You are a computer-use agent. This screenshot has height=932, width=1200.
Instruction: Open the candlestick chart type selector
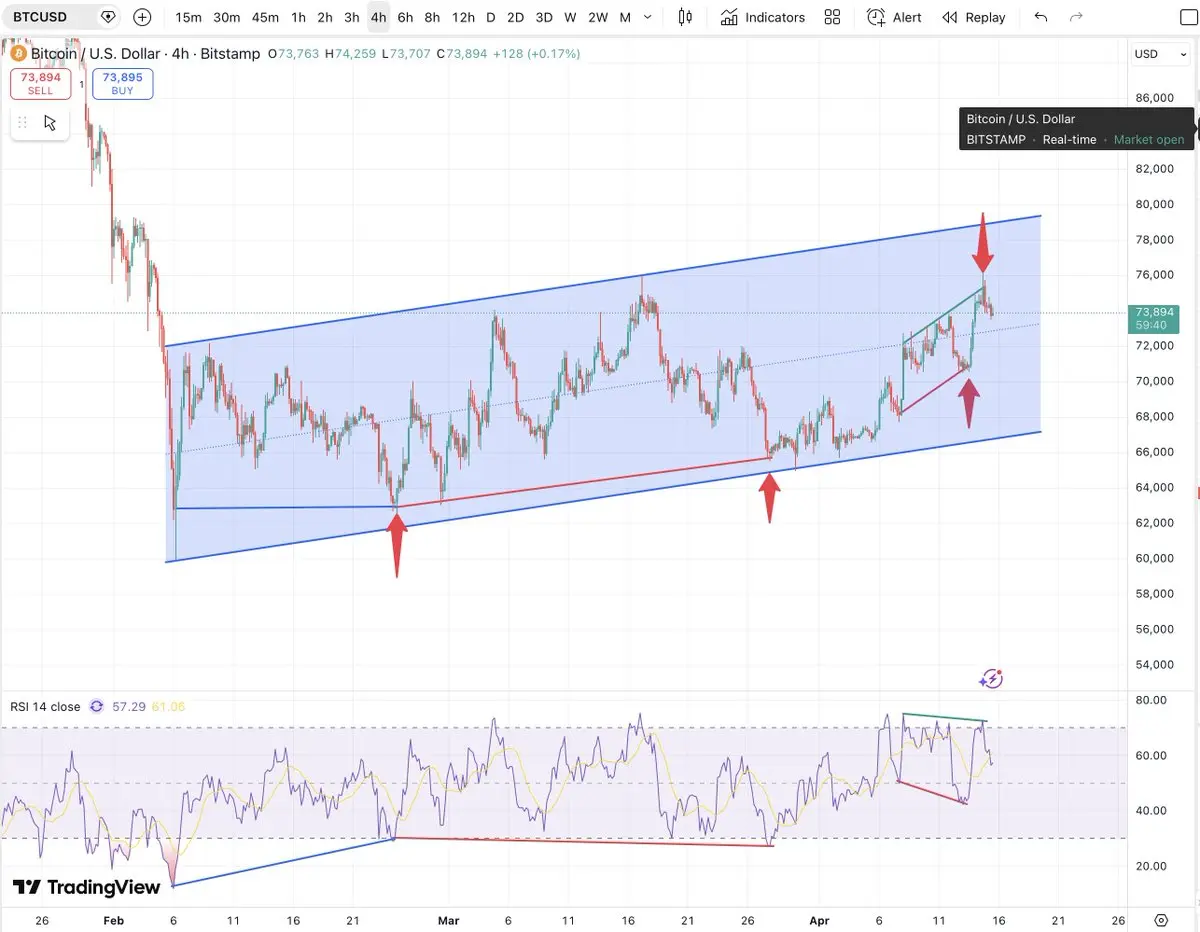(685, 17)
